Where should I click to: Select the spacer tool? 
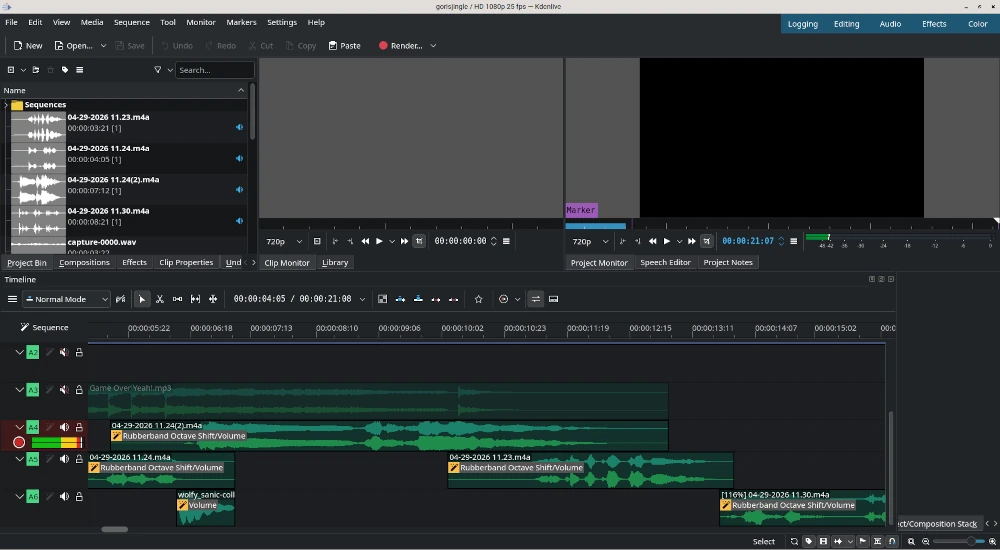[x=177, y=299]
